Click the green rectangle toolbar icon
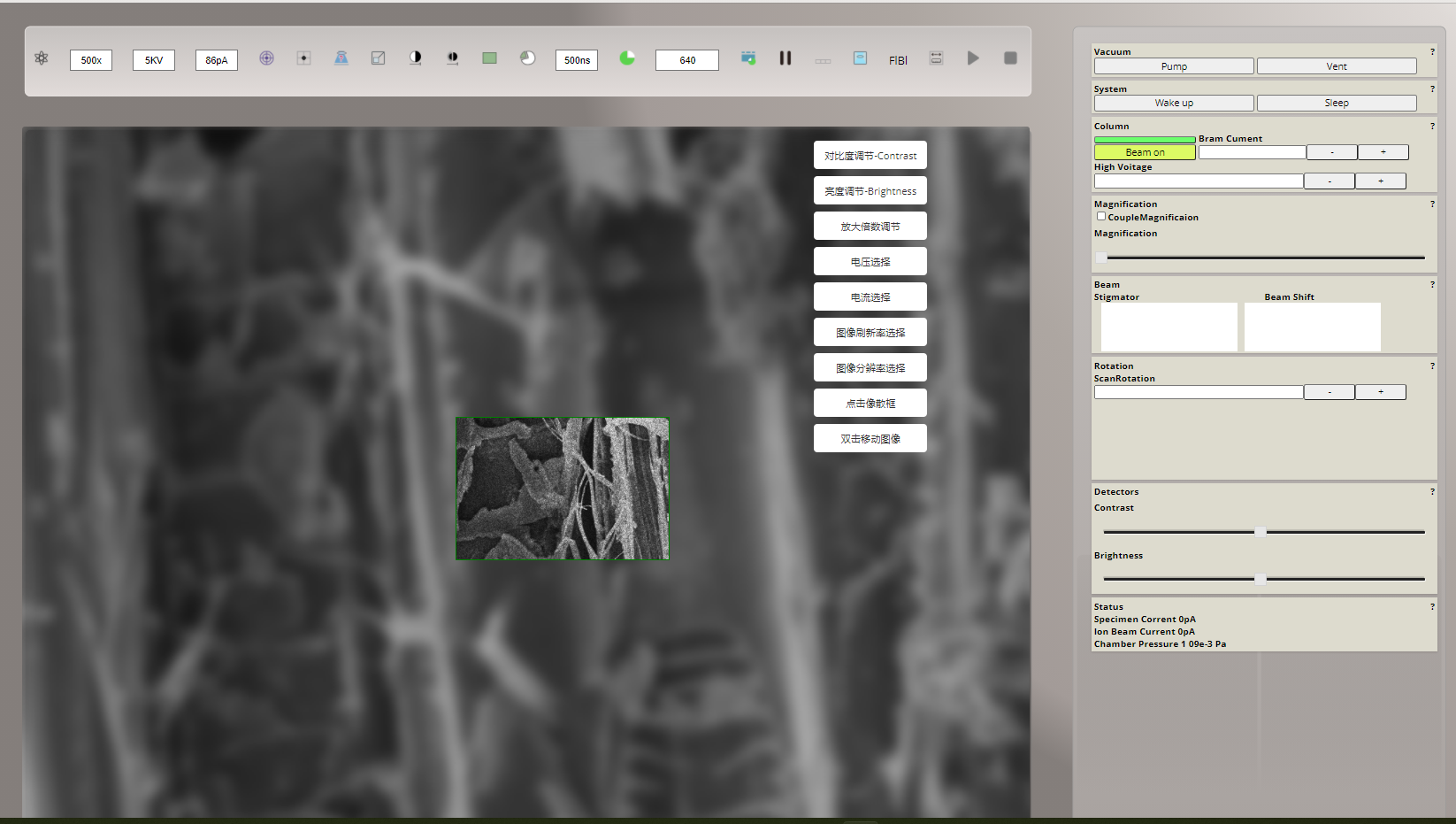Image resolution: width=1456 pixels, height=824 pixels. click(x=489, y=58)
